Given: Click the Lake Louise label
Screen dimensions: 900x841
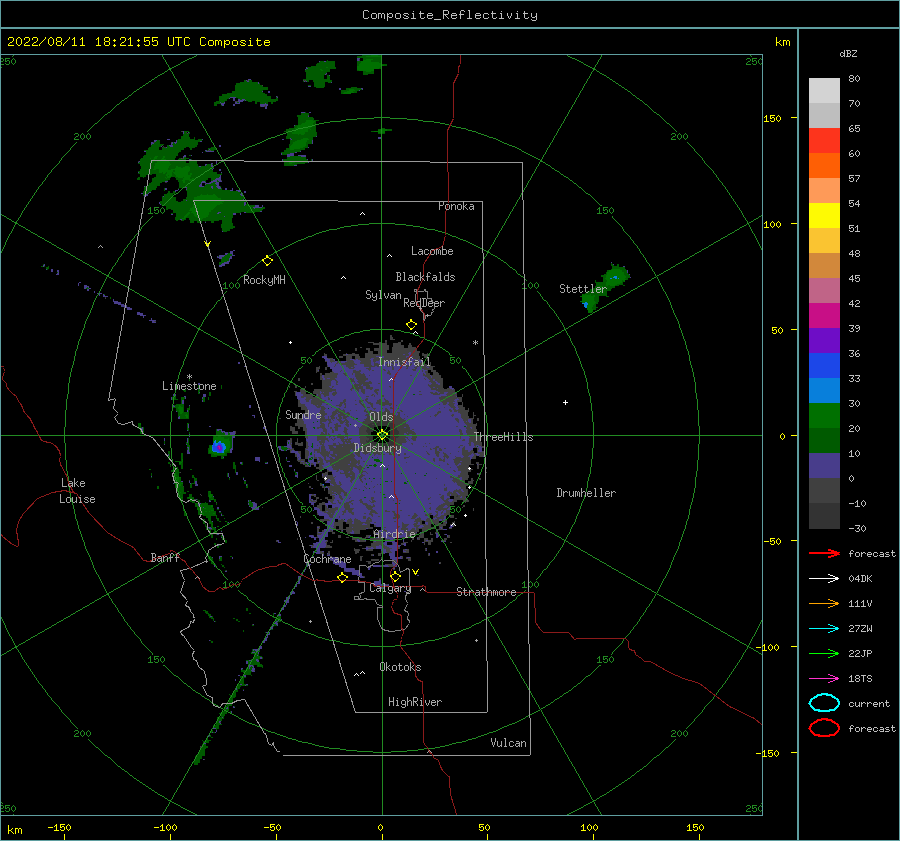Looking at the screenshot, I should [77, 491].
